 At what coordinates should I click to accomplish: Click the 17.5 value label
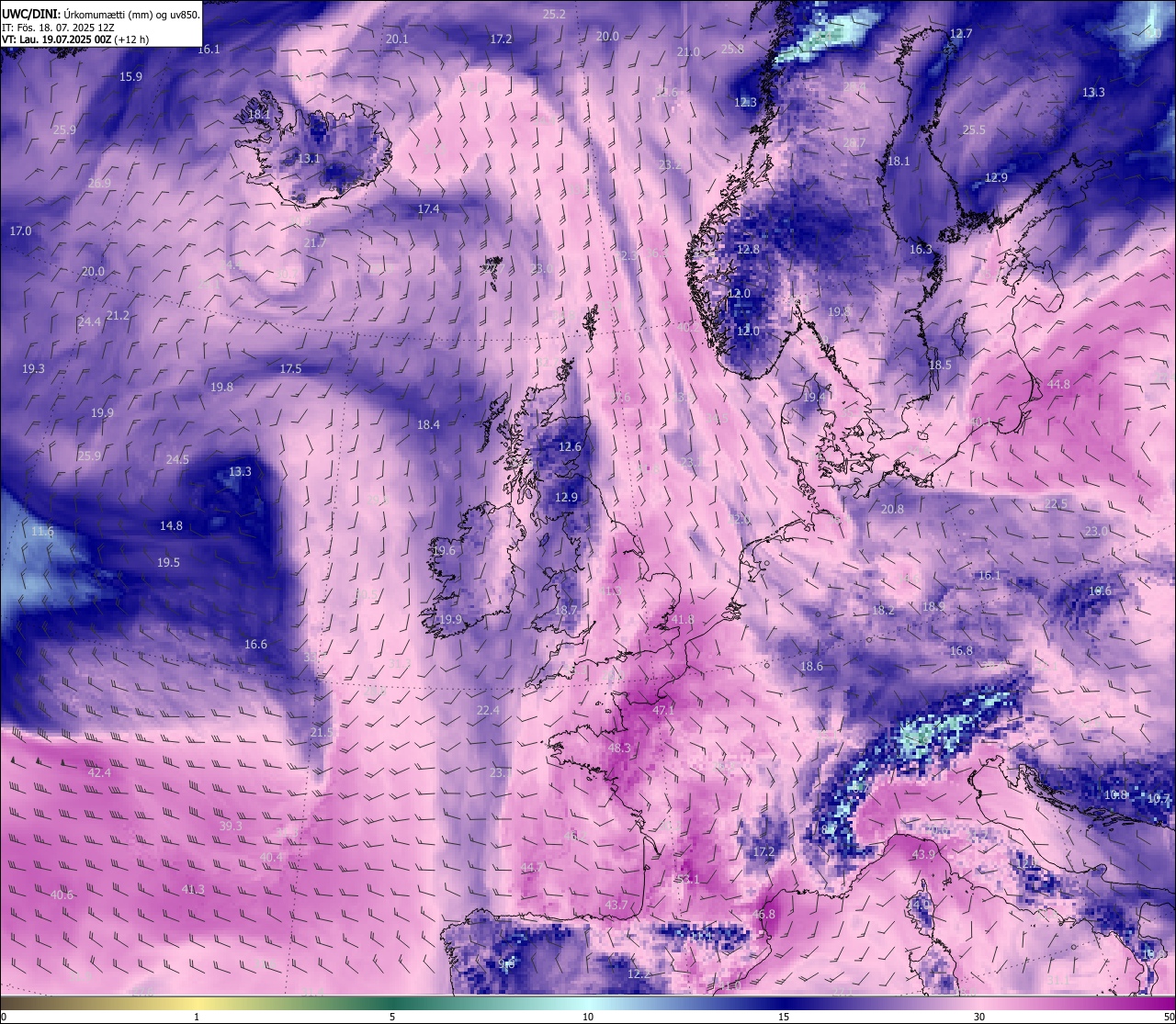[x=290, y=369]
